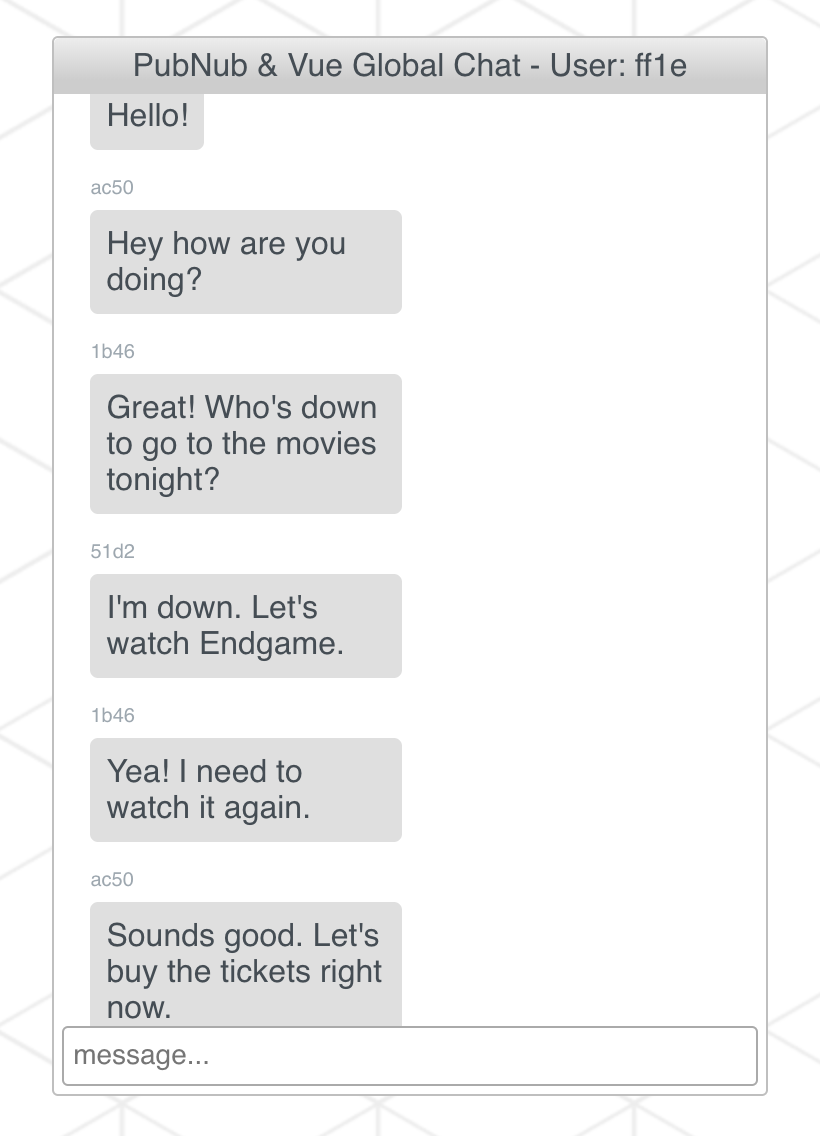Click the ac50 username above "Sounds good" message
The width and height of the screenshot is (820, 1136).
tap(111, 879)
